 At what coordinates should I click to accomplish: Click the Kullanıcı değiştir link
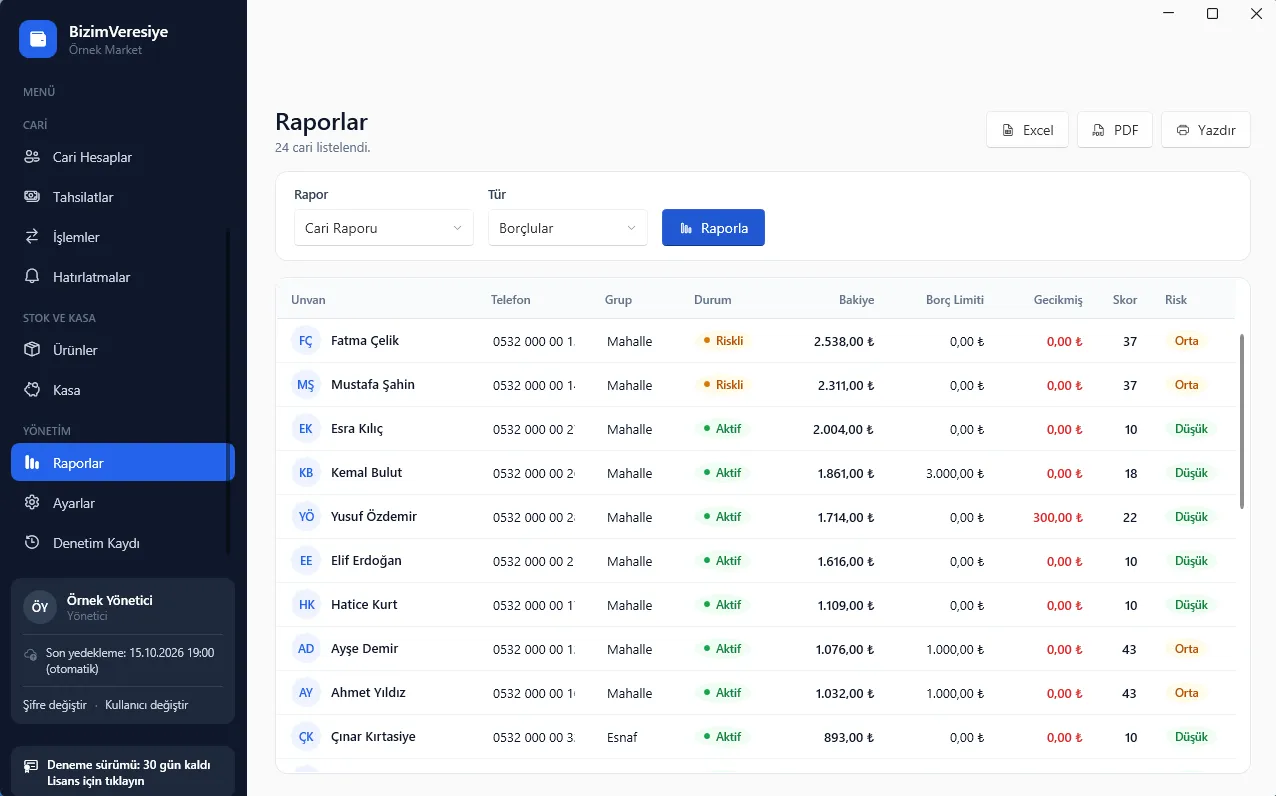pyautogui.click(x=146, y=705)
